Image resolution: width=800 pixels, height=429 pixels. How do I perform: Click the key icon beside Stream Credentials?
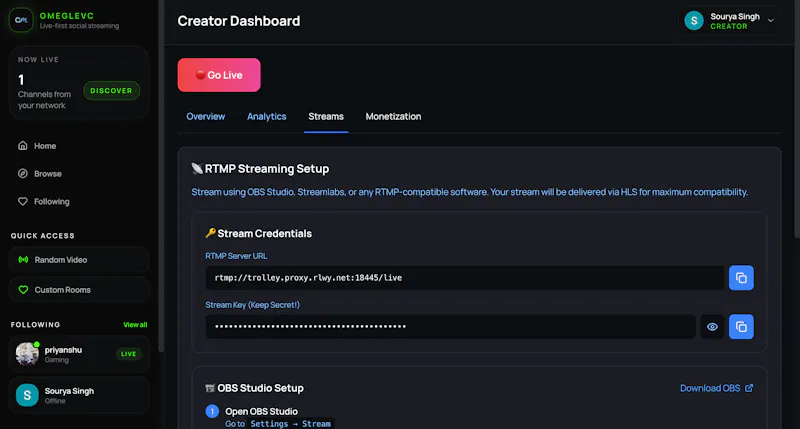[x=210, y=233]
